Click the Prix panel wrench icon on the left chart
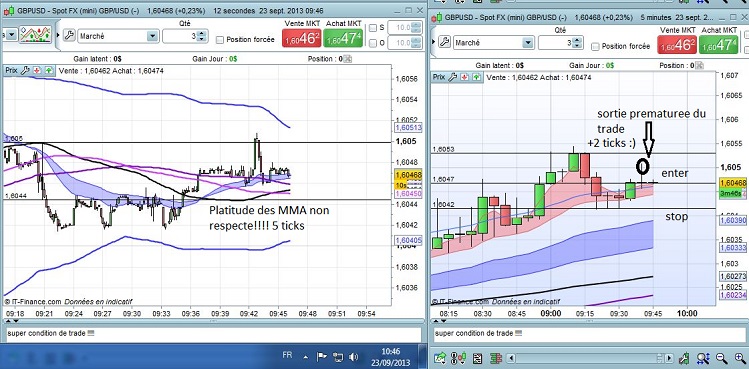Image resolution: width=749 pixels, height=369 pixels. pyautogui.click(x=25, y=71)
